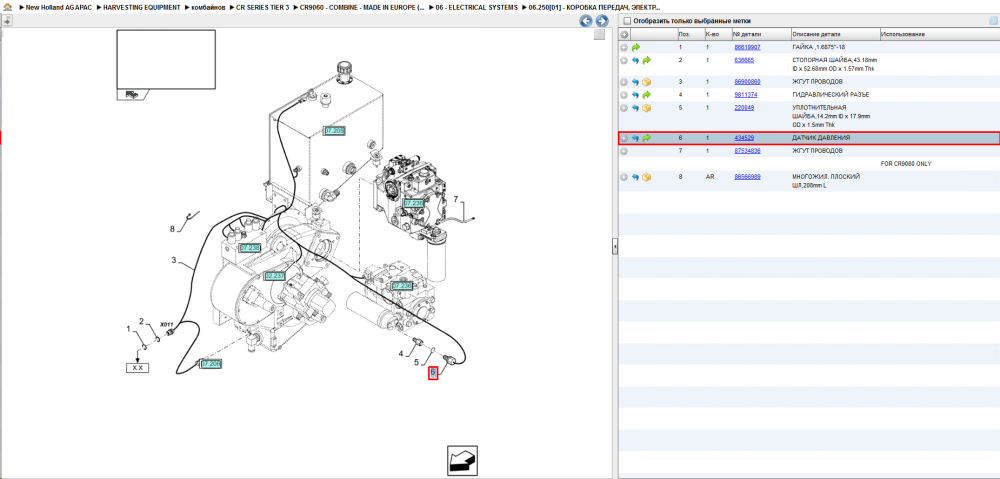
Task: Go to the next illustration arrow
Action: coord(600,21)
